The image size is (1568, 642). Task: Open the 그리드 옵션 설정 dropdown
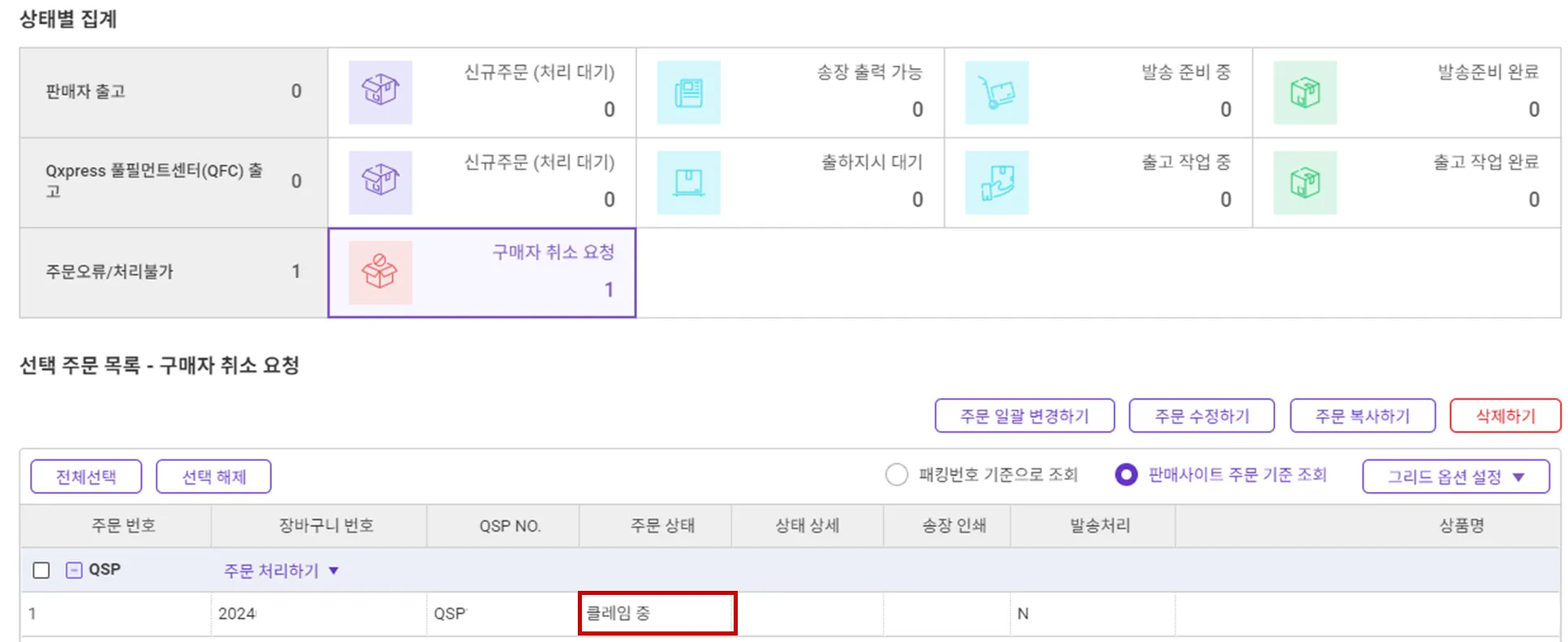(1455, 476)
